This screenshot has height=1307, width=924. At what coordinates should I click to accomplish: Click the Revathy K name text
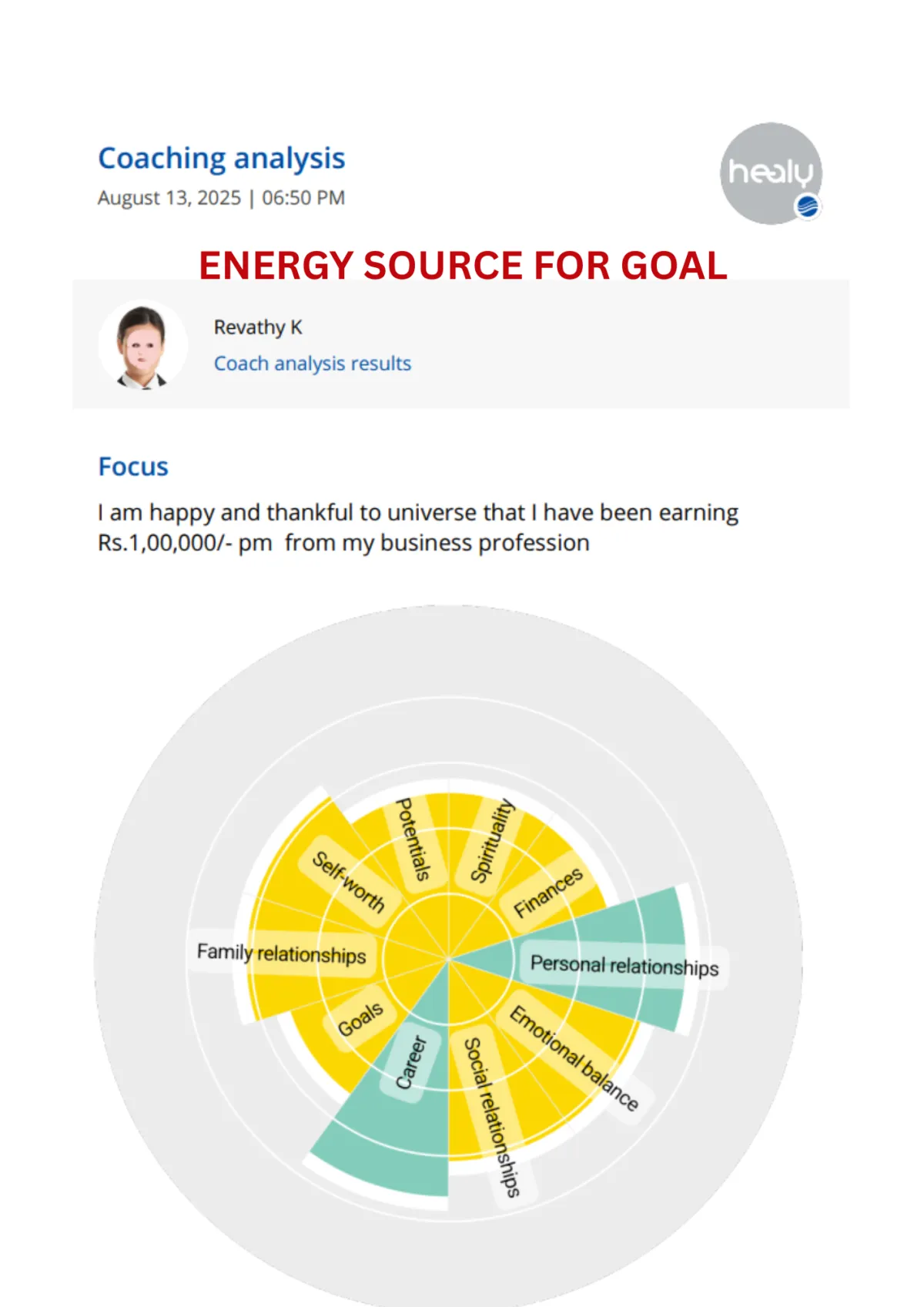[x=258, y=327]
